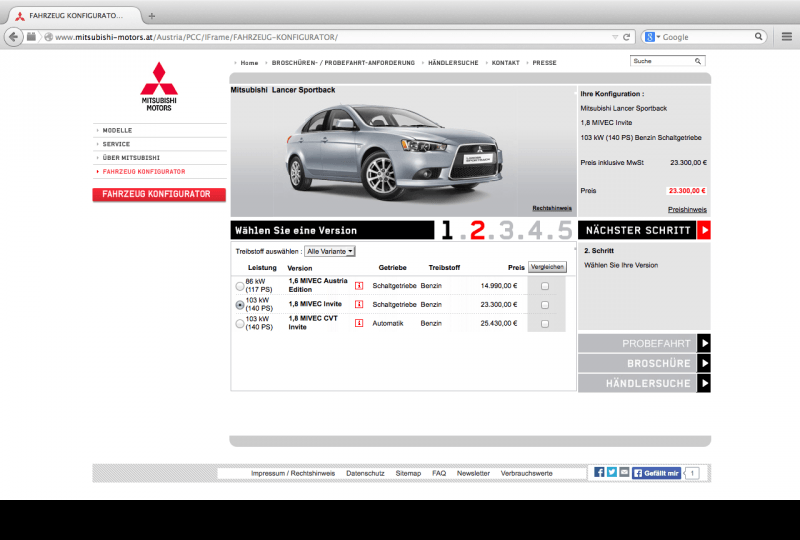Click the arrow beside Broschüre
Viewport: 800px width, 540px height.
704,363
